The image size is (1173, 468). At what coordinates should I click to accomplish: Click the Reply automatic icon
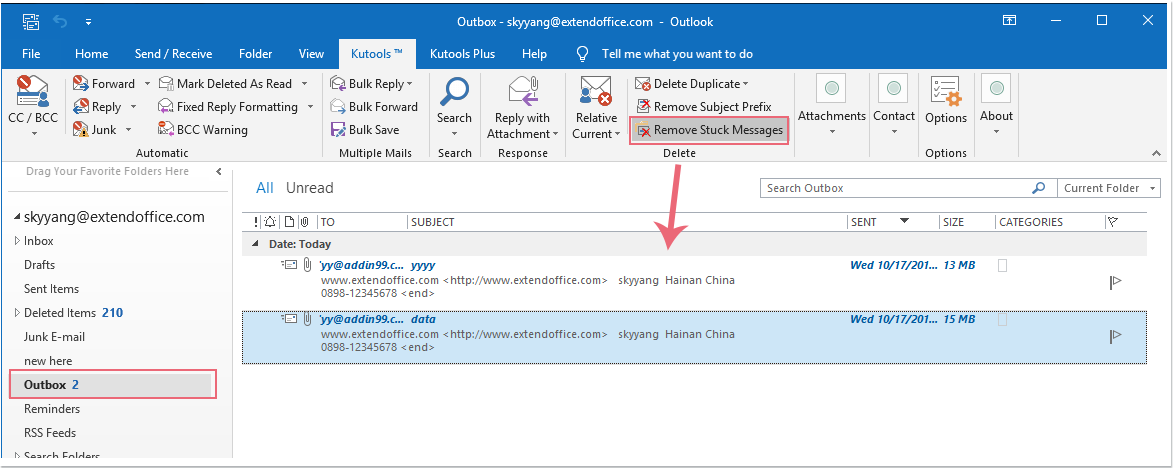[x=81, y=107]
